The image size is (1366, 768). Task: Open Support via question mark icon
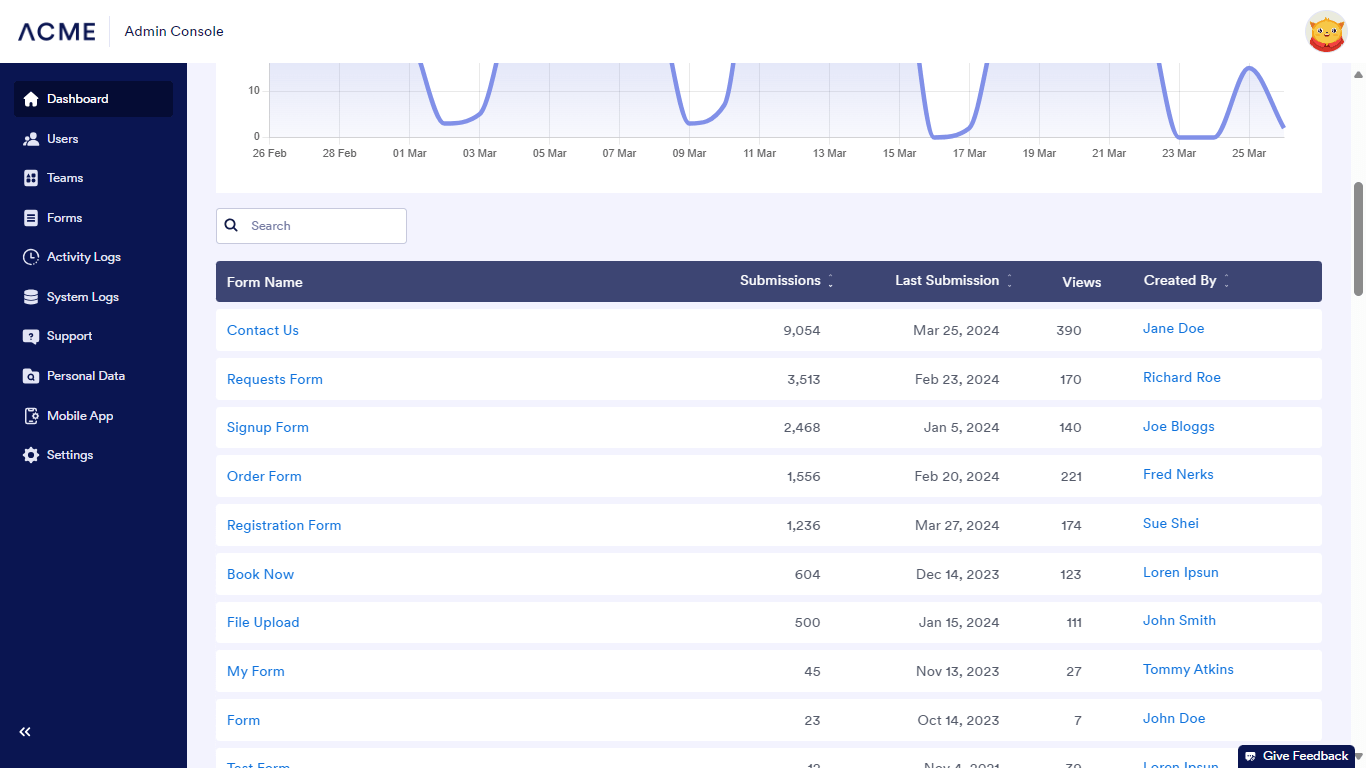[x=31, y=336]
